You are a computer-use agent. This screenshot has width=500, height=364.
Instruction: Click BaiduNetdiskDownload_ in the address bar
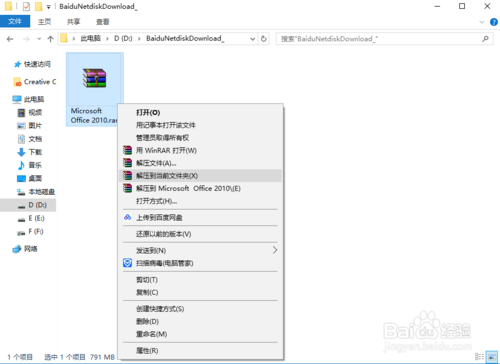point(185,39)
